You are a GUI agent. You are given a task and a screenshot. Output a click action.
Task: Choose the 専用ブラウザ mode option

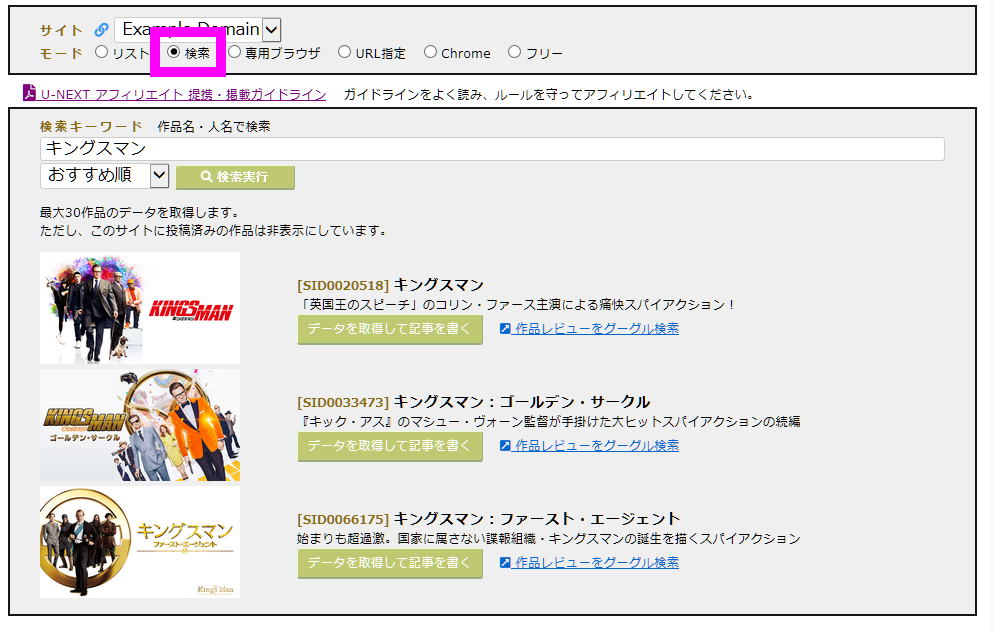pyautogui.click(x=235, y=52)
